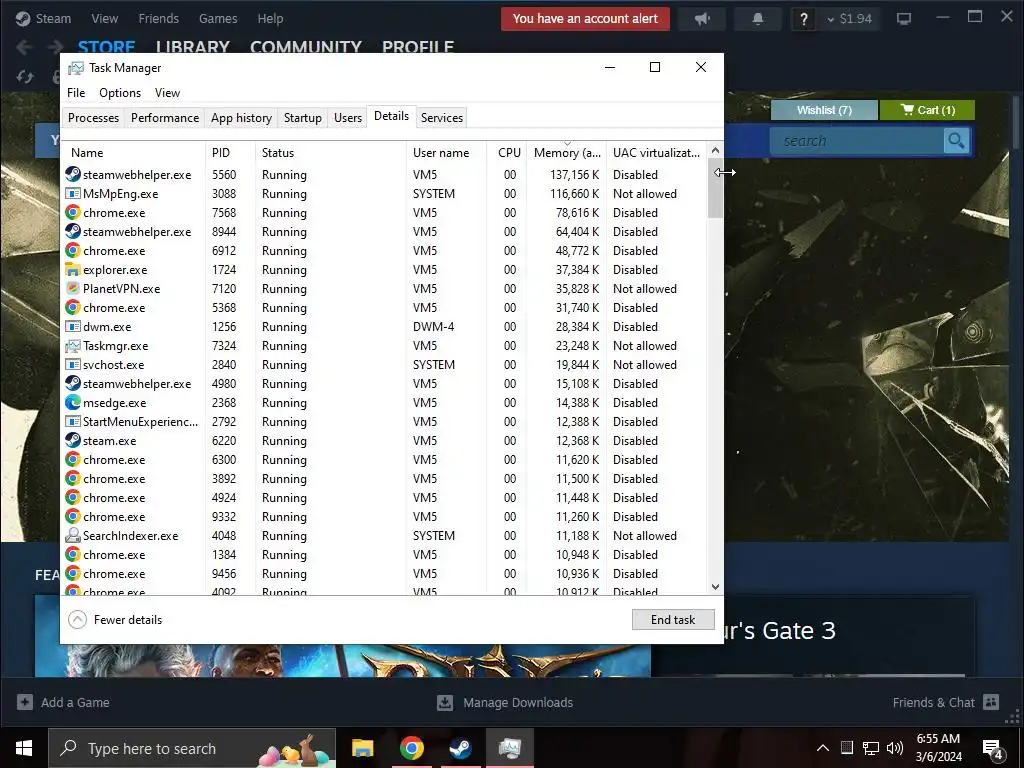Sort by Status column header
This screenshot has height=768, width=1024.
tap(331, 152)
